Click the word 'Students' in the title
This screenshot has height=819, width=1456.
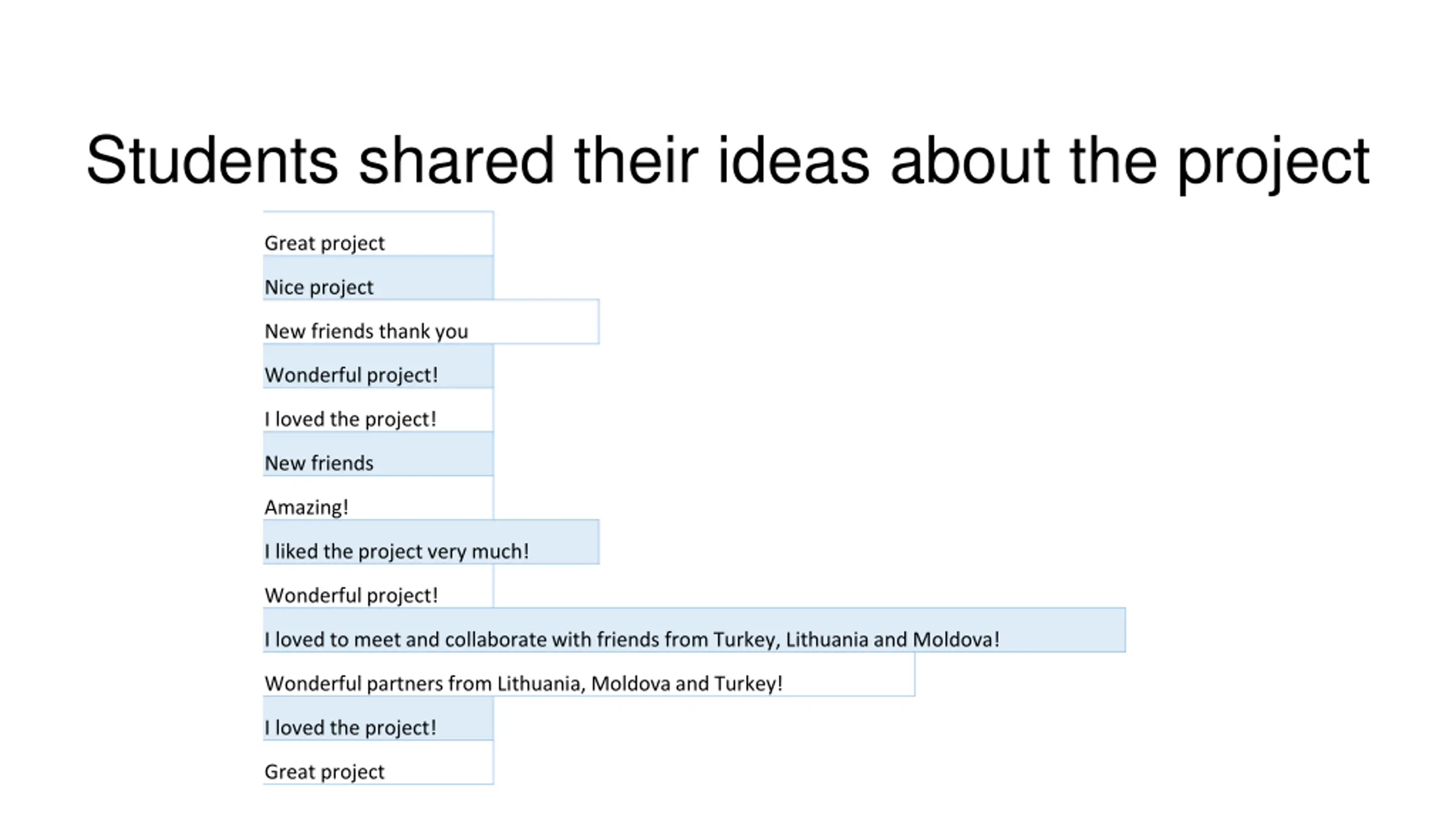coord(212,160)
